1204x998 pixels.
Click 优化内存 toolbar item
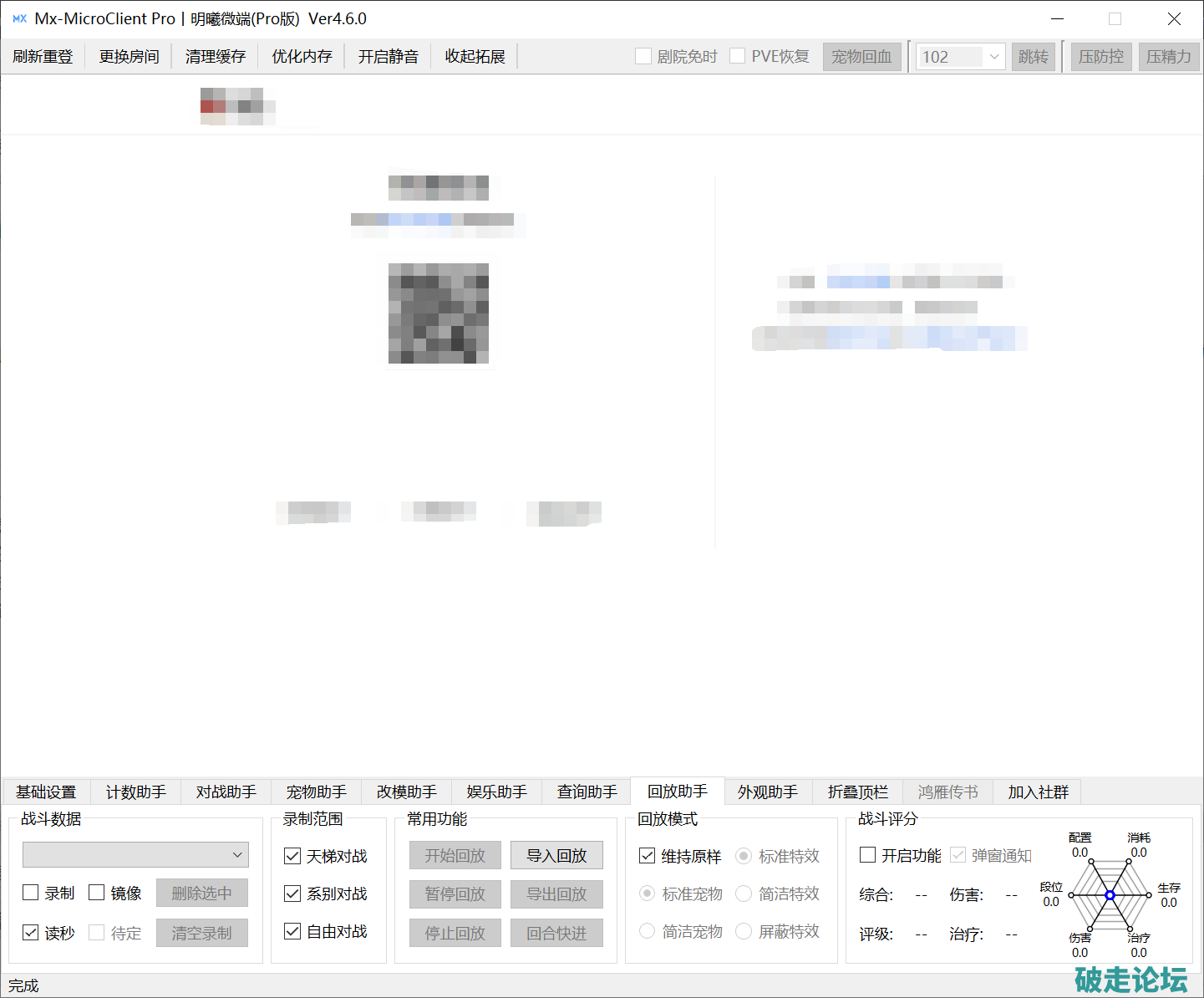tap(302, 57)
